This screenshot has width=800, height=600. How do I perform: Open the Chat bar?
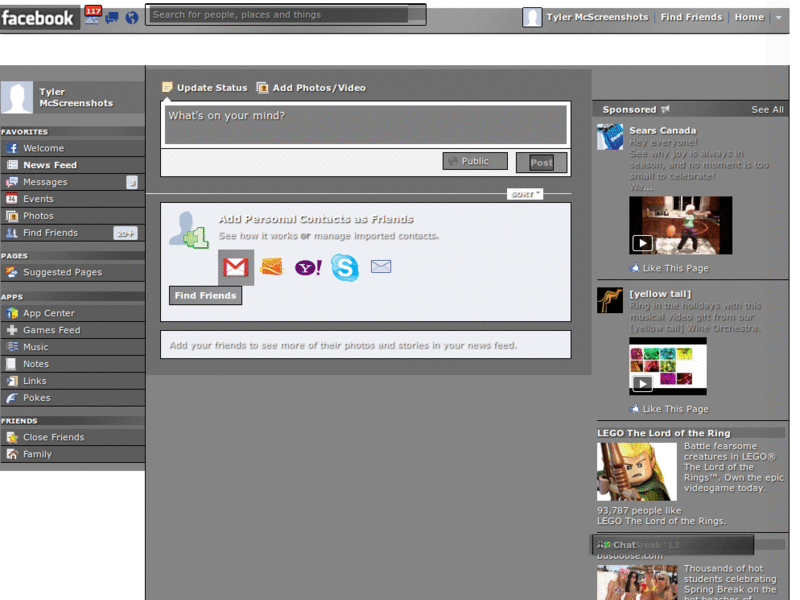(672, 545)
